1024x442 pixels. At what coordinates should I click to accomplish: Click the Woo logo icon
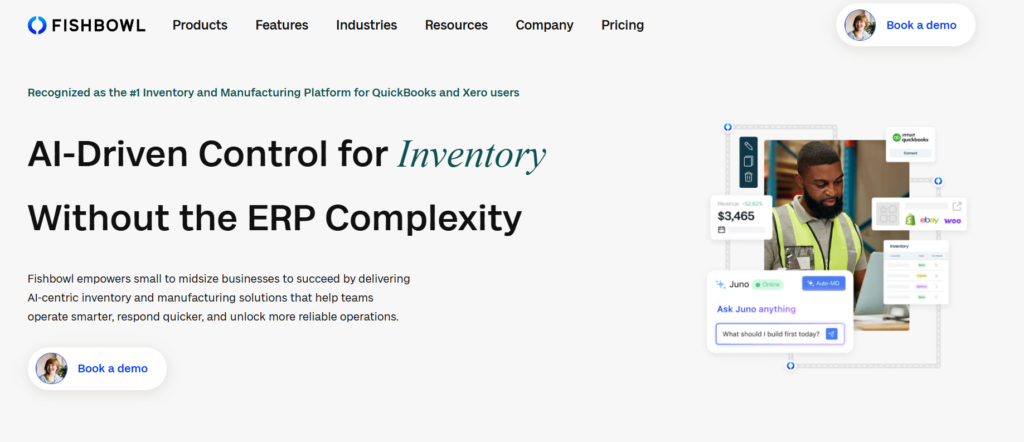[952, 219]
